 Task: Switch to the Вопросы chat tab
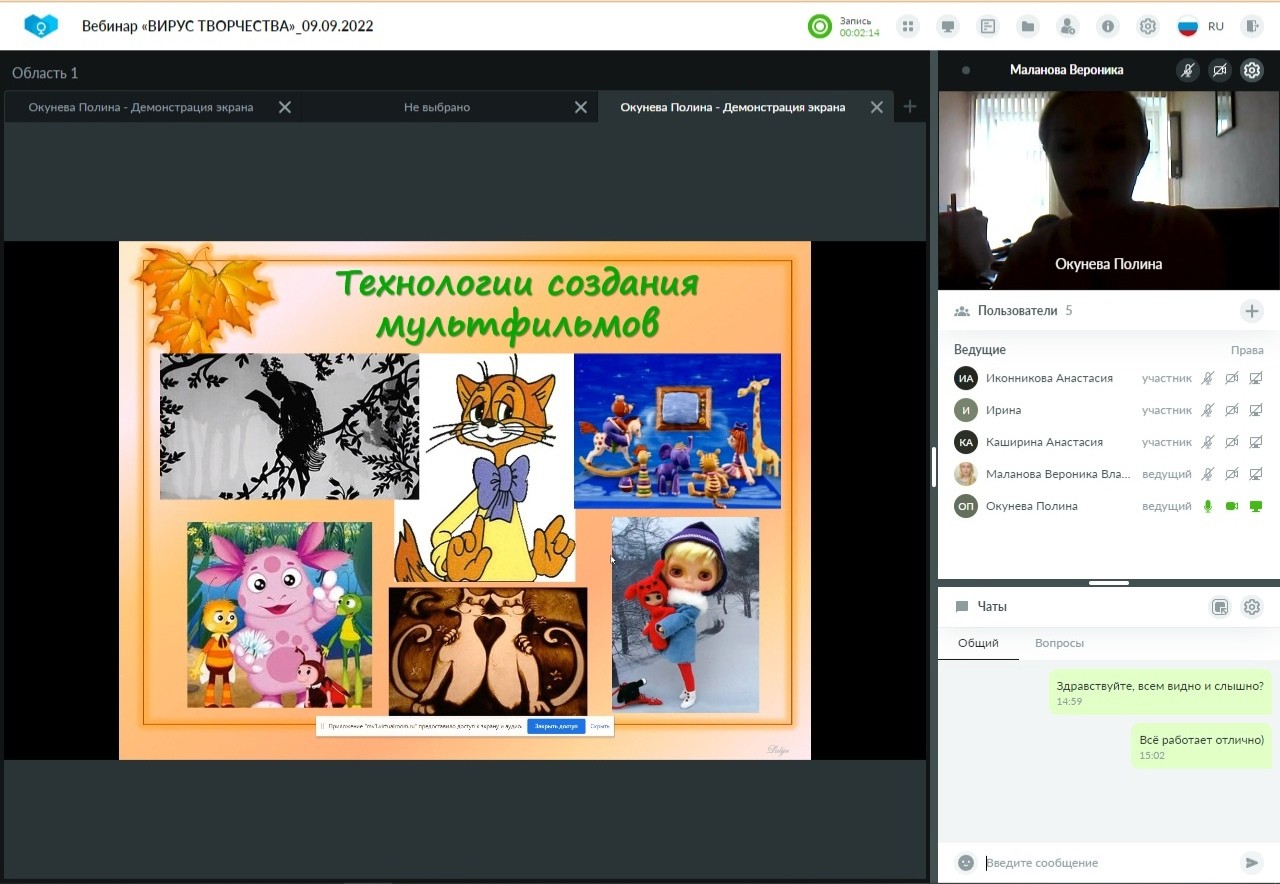(x=1059, y=643)
